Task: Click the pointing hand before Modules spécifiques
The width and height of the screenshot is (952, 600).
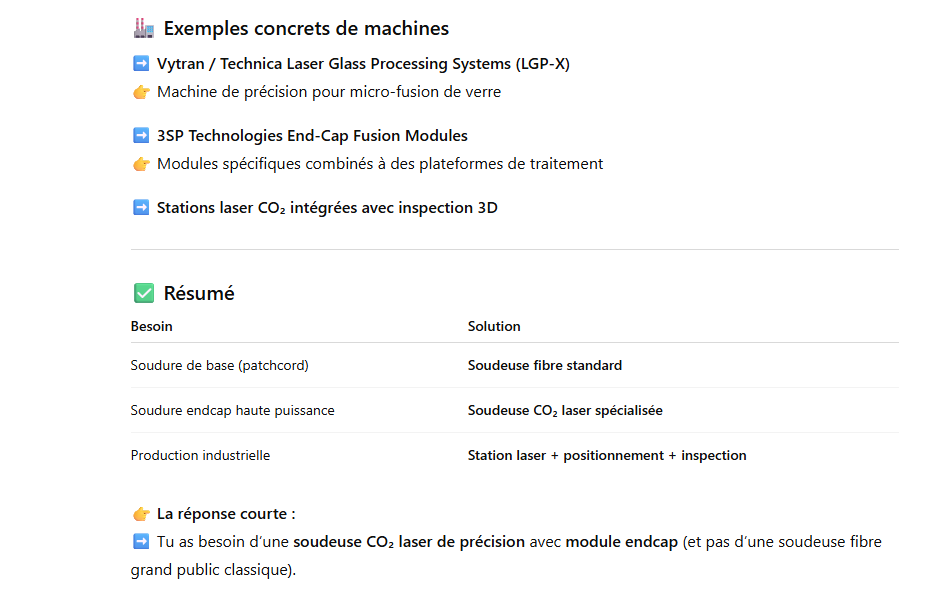Action: (x=141, y=164)
